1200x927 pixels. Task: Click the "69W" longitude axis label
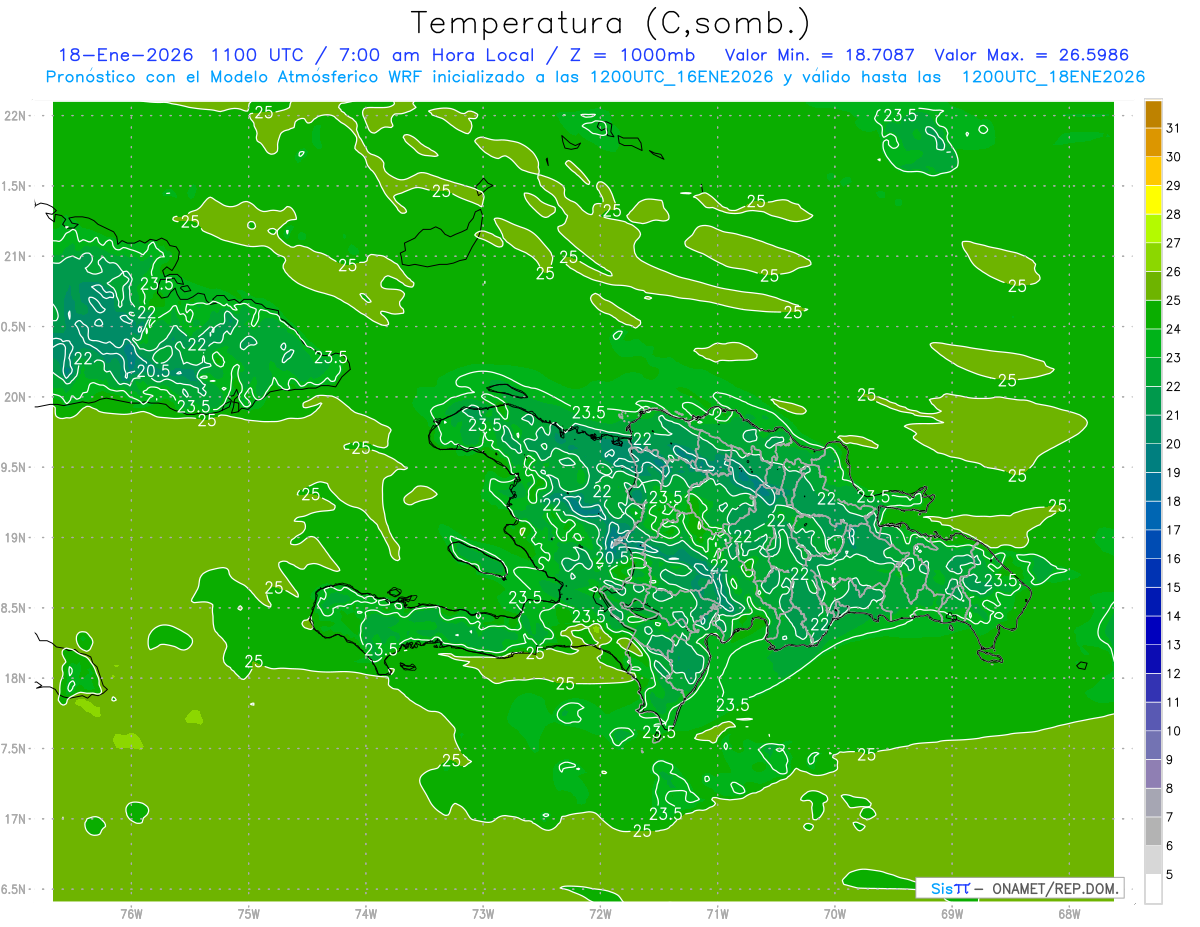point(952,912)
